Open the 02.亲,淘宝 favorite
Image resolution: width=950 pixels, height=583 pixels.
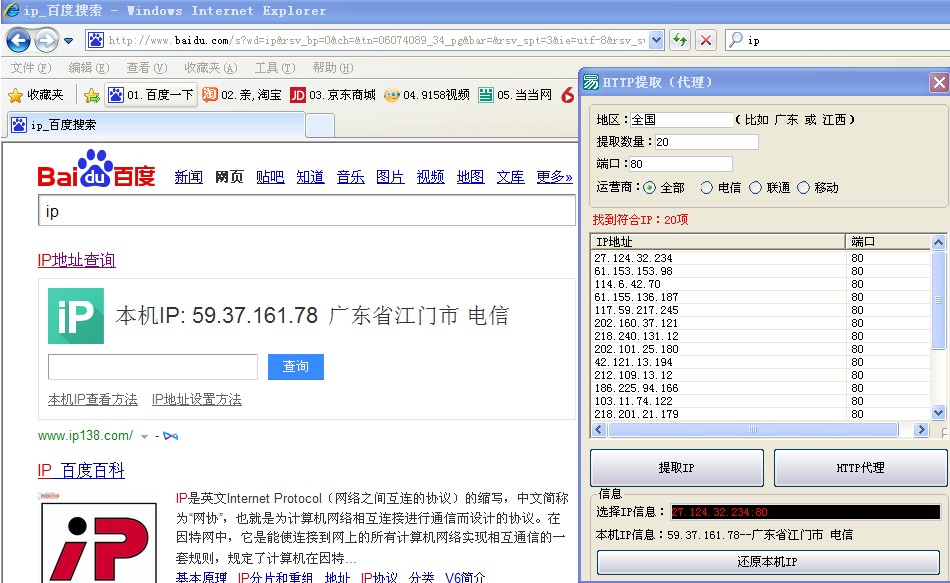(242, 95)
